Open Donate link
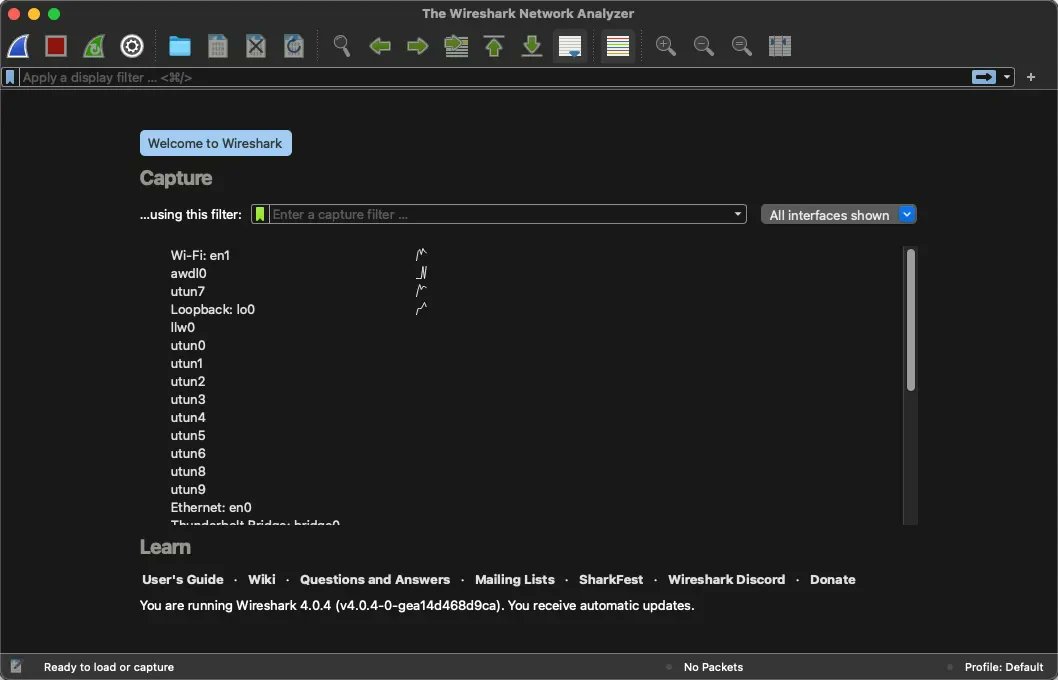Image resolution: width=1058 pixels, height=680 pixels. (833, 579)
